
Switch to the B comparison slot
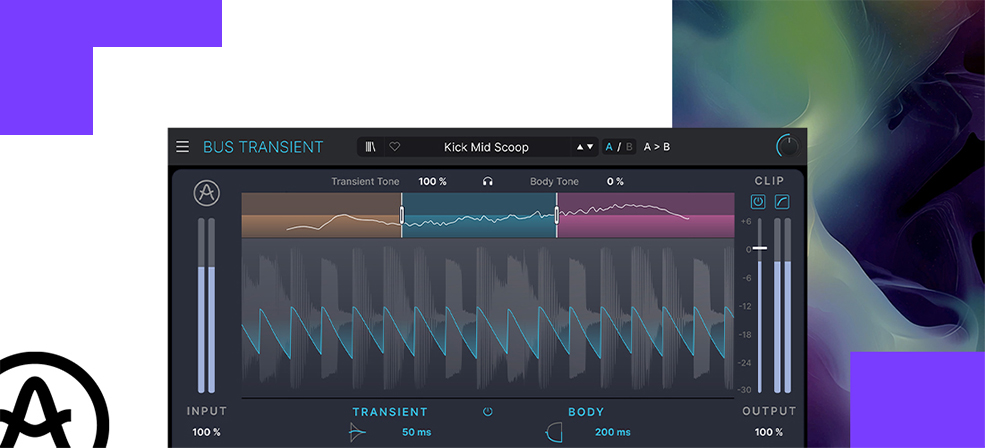point(629,147)
